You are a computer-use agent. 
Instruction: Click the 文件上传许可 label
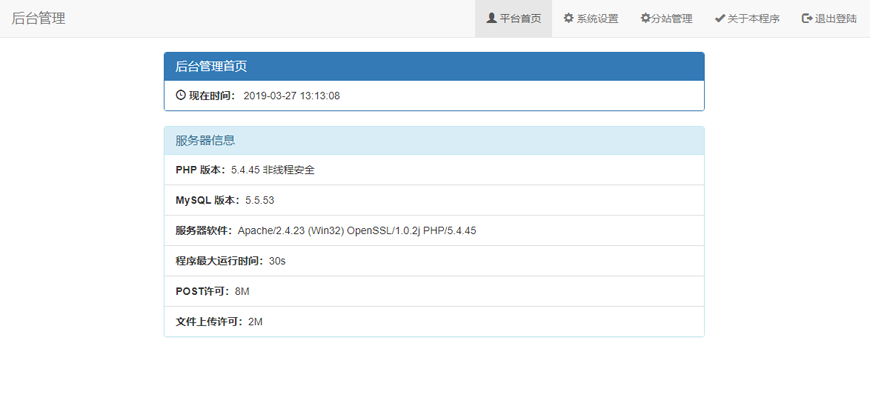pos(209,322)
